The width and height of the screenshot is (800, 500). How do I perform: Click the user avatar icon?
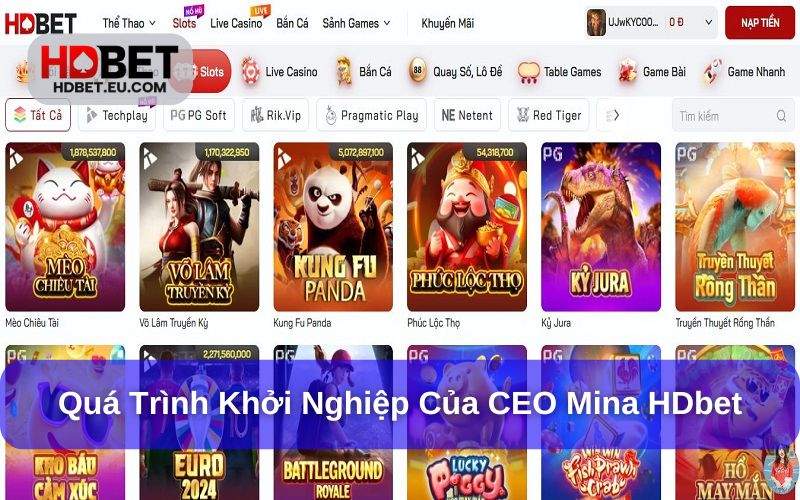tap(596, 22)
